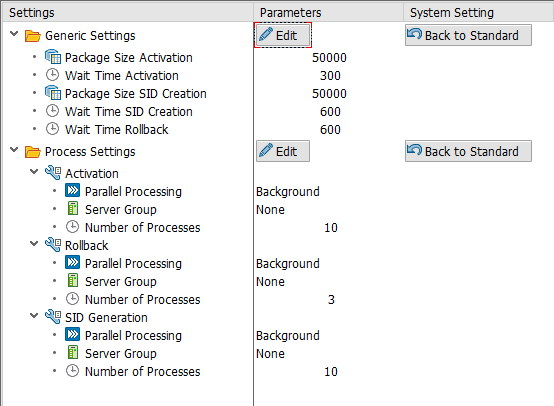Click value 10 for Activation processes
Screen dimensions: 554x406
(331, 228)
